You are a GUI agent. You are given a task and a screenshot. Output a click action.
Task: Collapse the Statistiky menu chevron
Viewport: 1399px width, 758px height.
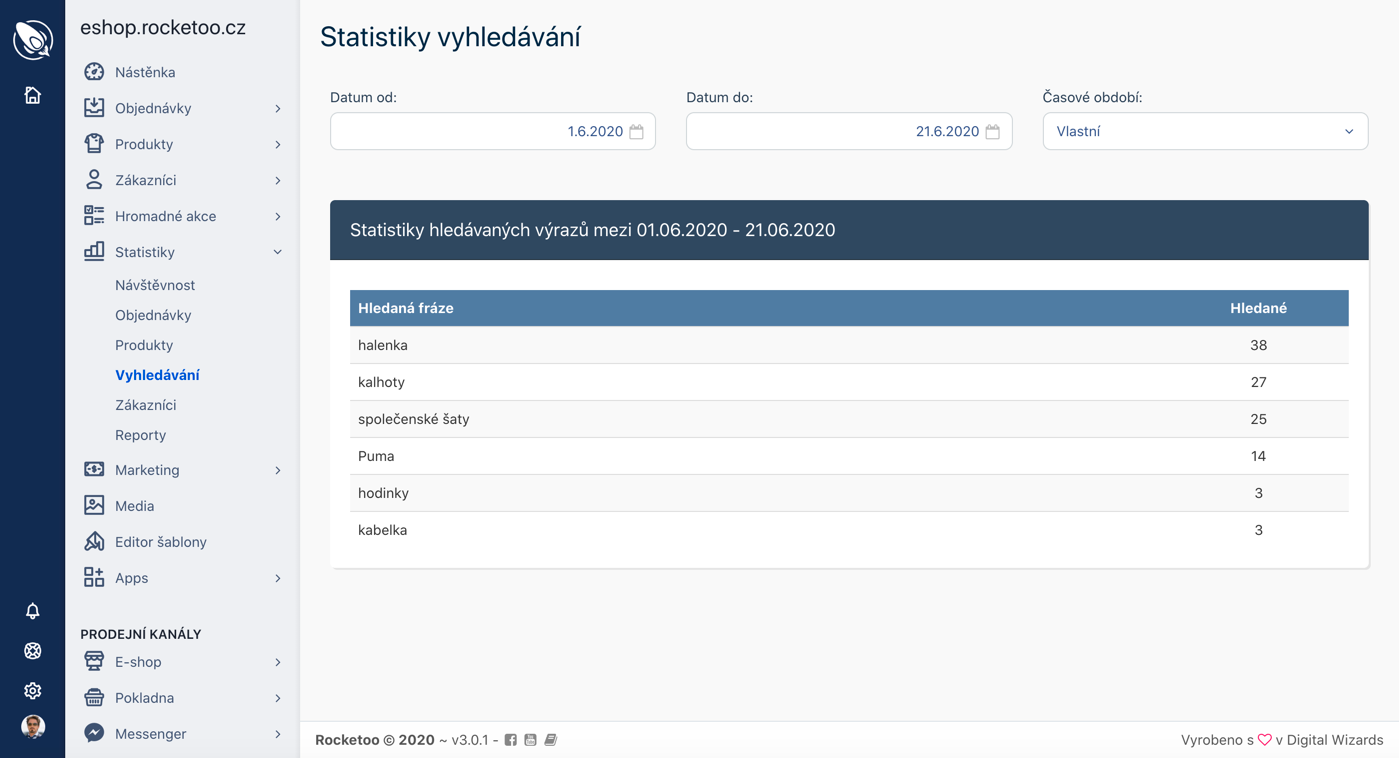click(x=278, y=252)
